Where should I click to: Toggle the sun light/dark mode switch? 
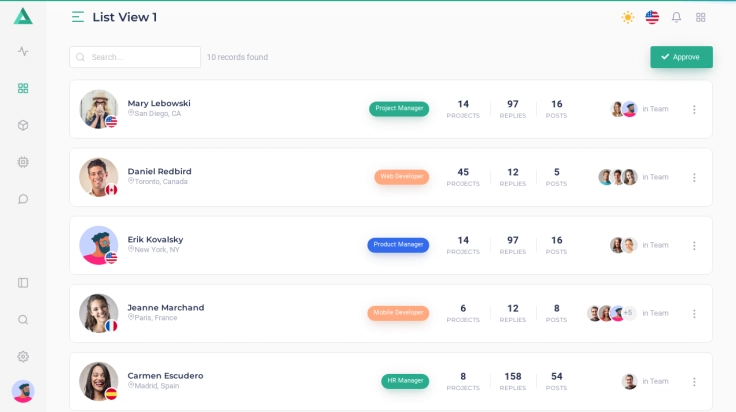[628, 17]
